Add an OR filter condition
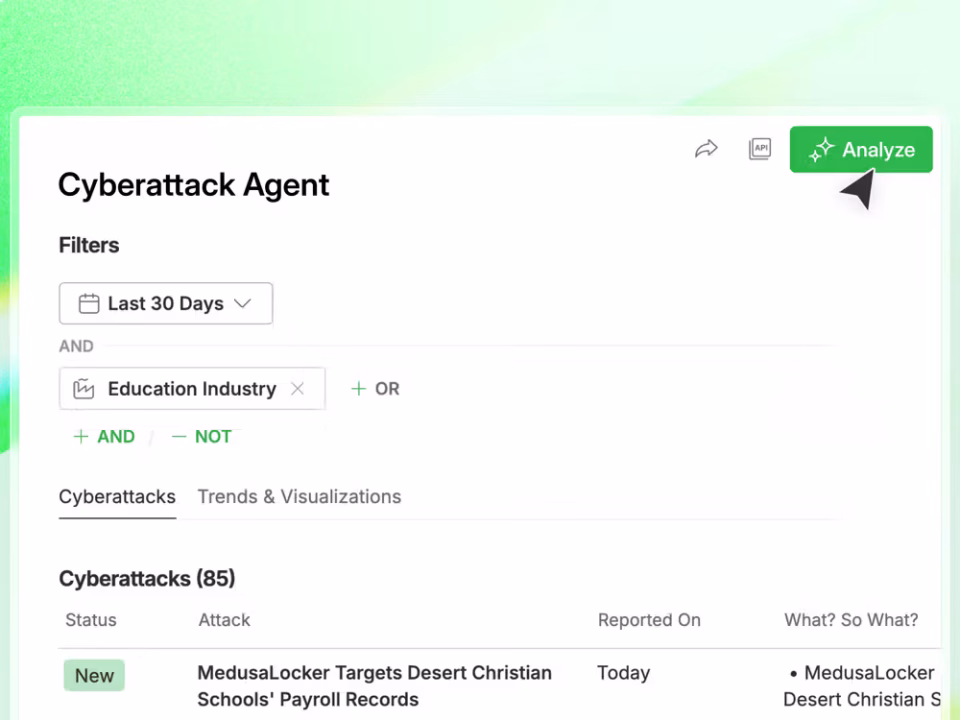This screenshot has height=720, width=960. 375,389
